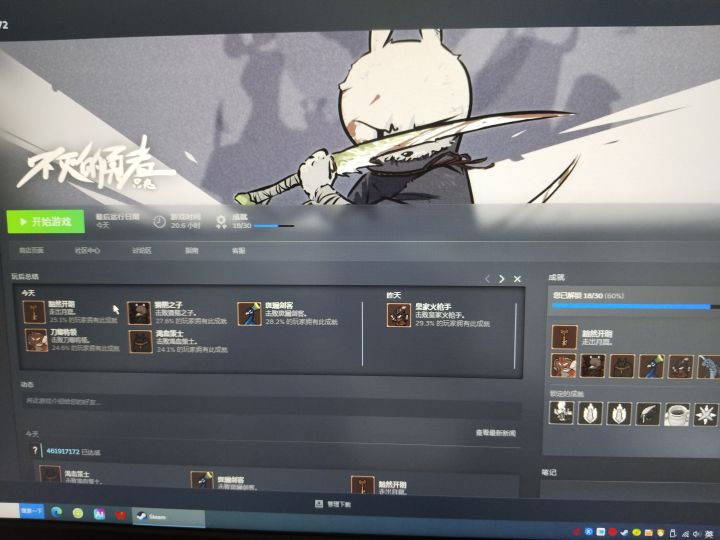The height and width of the screenshot is (540, 720).
Task: View the second locked flame crest achievement
Action: point(619,414)
